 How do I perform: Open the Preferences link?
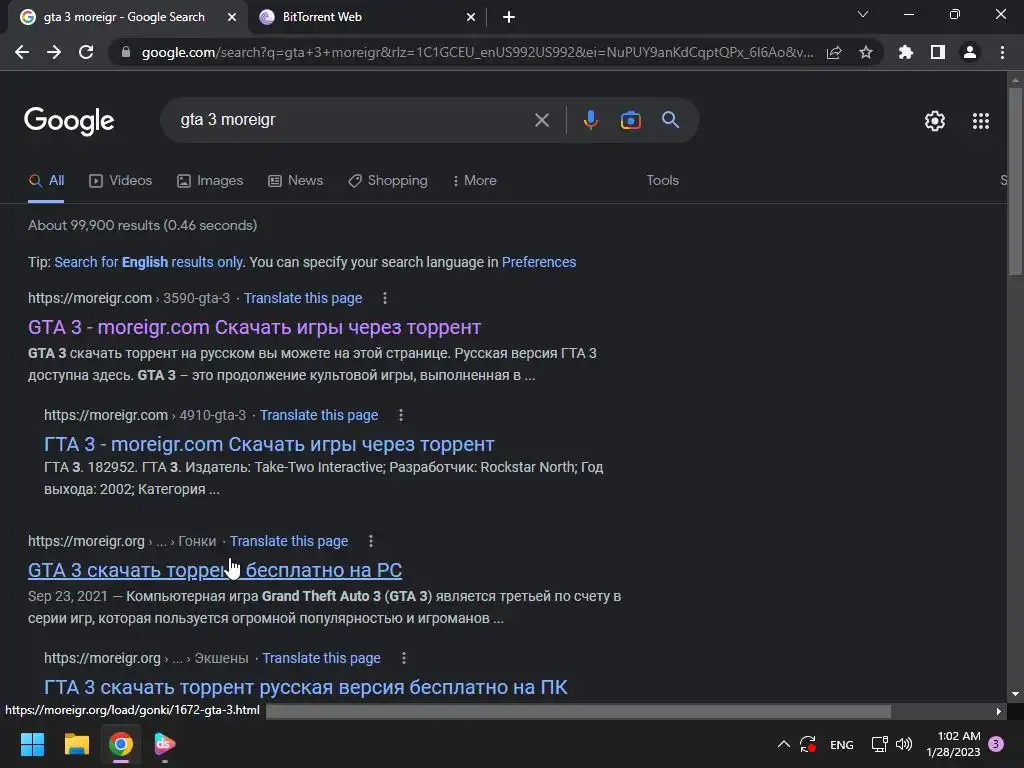click(x=539, y=263)
